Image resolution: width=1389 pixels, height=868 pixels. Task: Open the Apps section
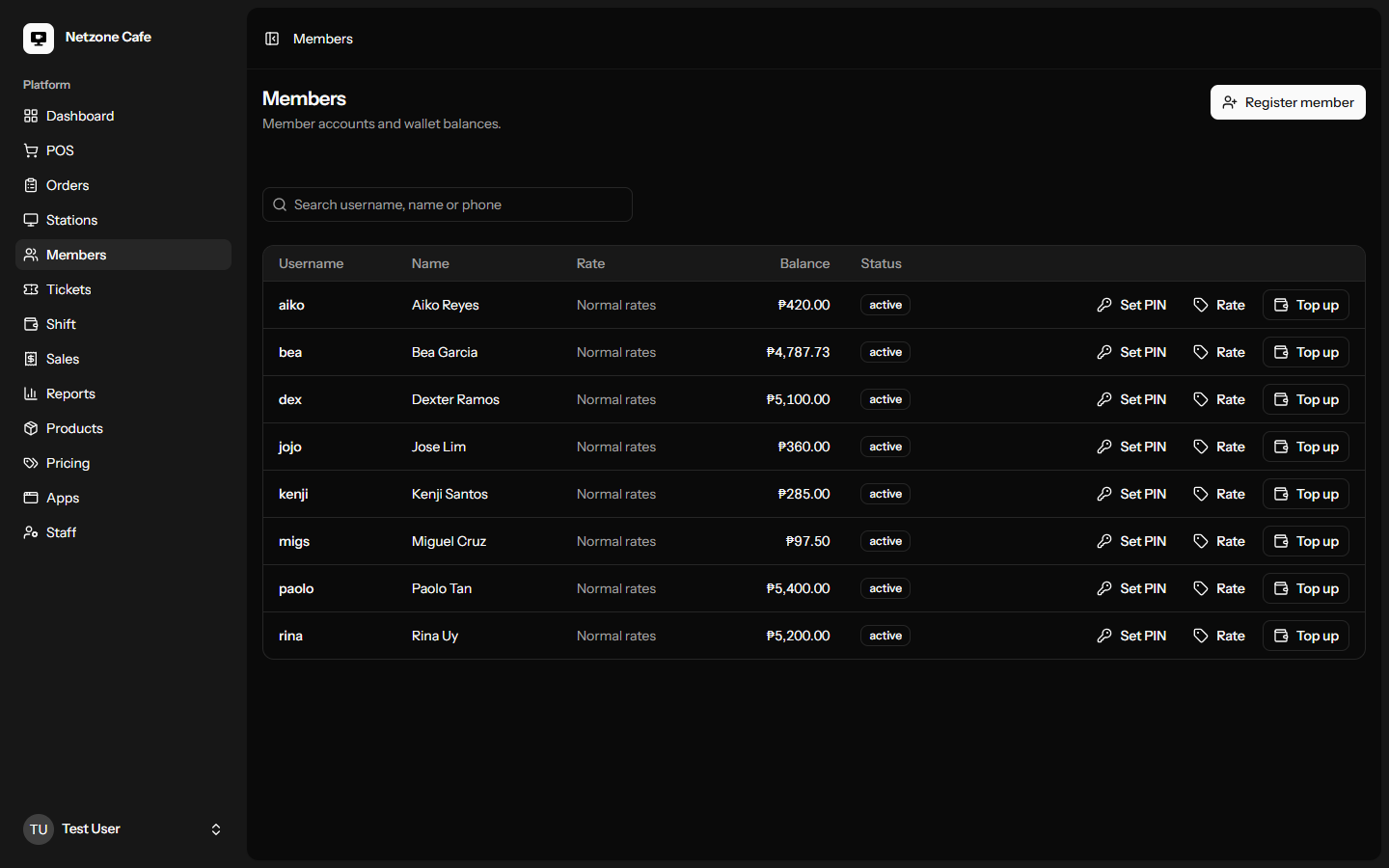click(123, 498)
